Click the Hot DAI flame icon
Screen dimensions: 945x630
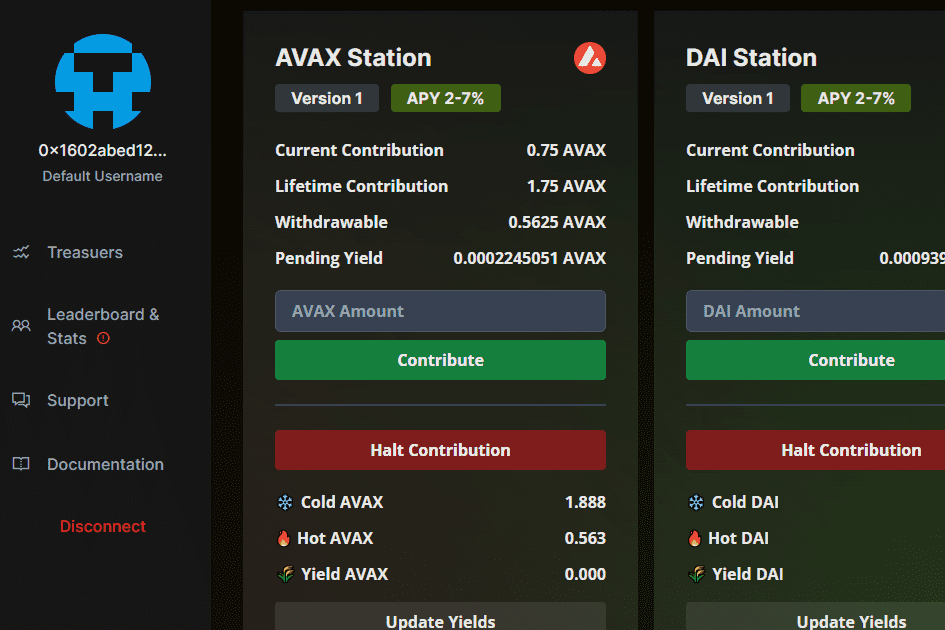pos(694,538)
